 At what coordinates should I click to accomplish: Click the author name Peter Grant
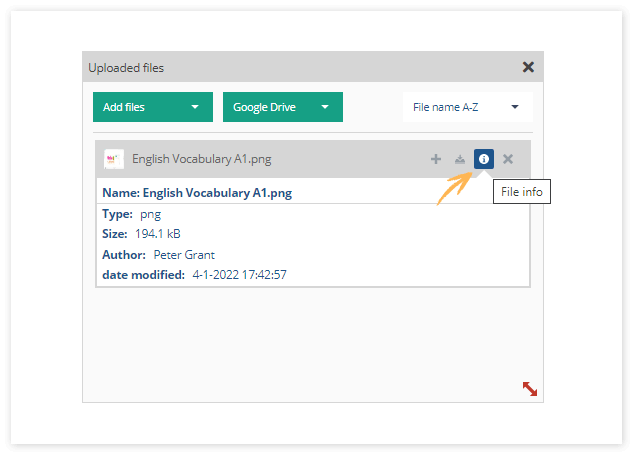184,255
